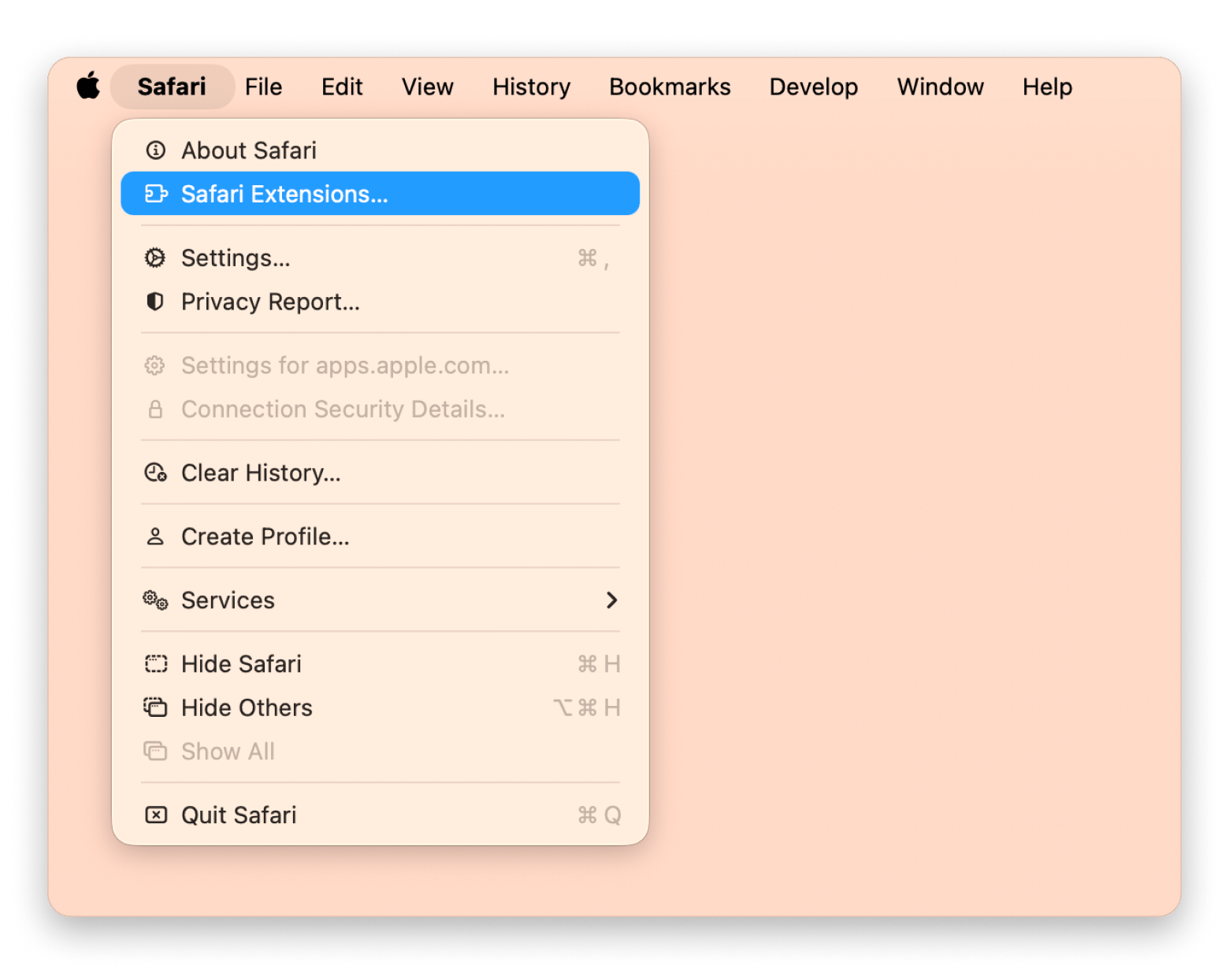
Task: Click the Privacy Report shield icon
Action: coord(155,302)
